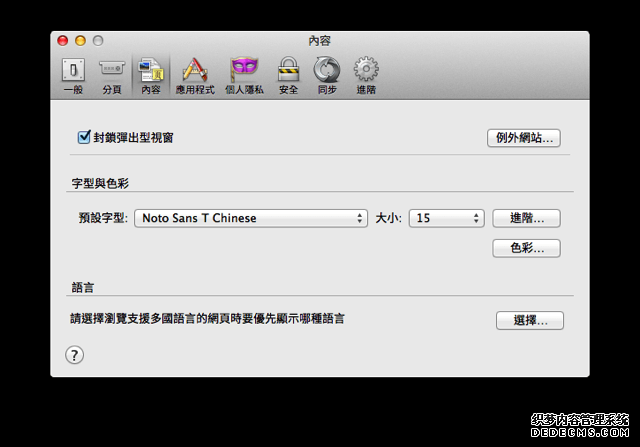Click the 預設字型 label text
This screenshot has width=640, height=447.
(x=103, y=218)
